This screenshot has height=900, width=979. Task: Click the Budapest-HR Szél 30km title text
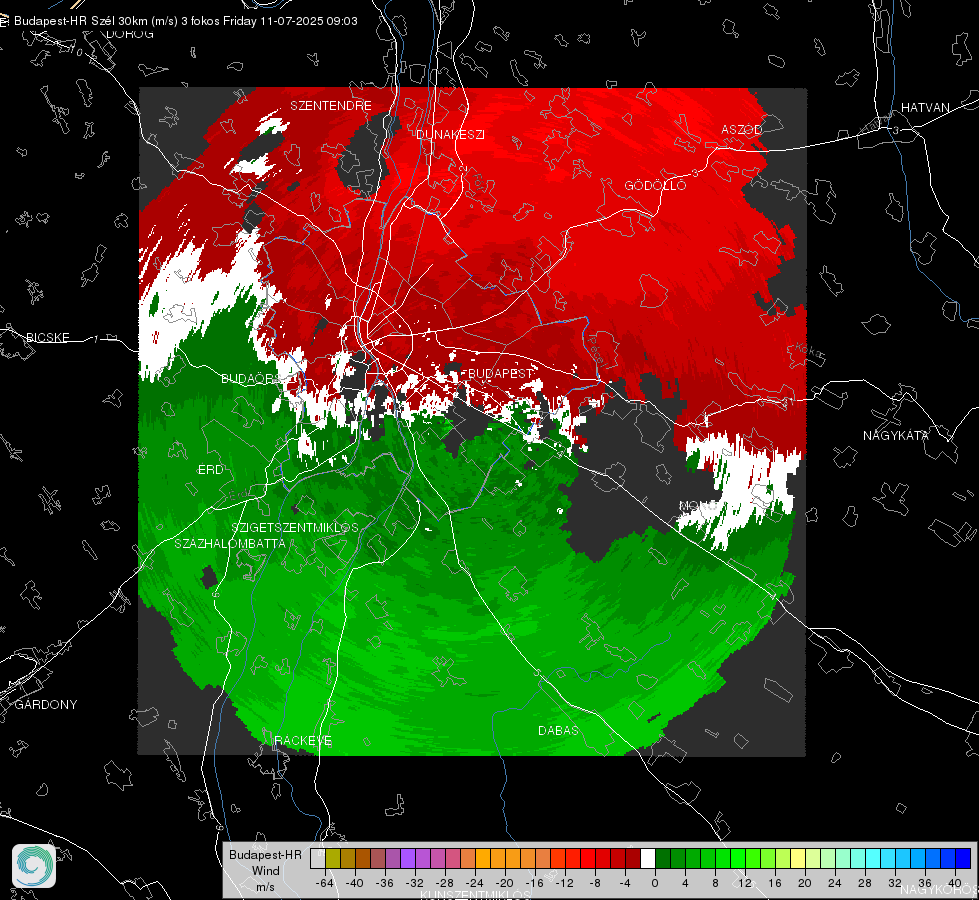[185, 21]
